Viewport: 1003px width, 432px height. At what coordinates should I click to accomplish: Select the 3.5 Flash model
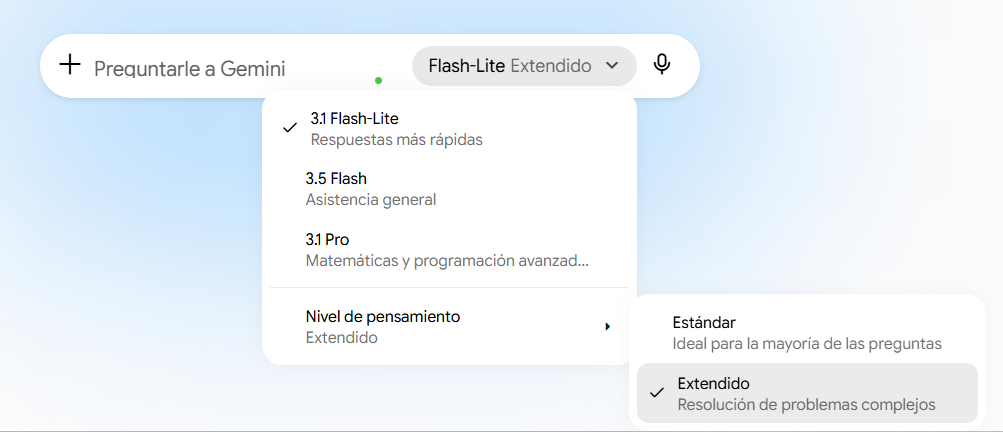[x=448, y=189]
